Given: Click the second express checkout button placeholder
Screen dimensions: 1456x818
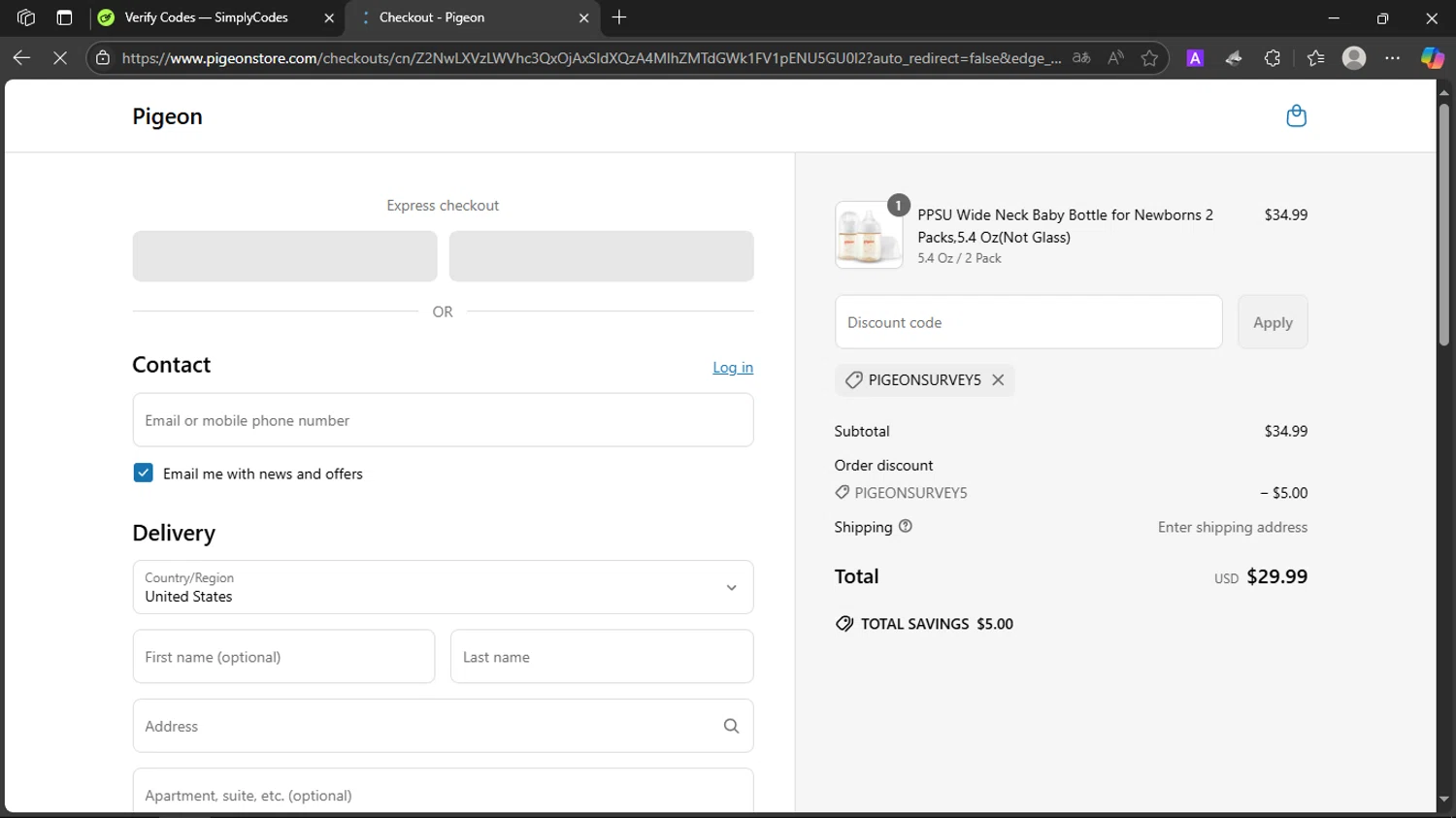Looking at the screenshot, I should [601, 256].
